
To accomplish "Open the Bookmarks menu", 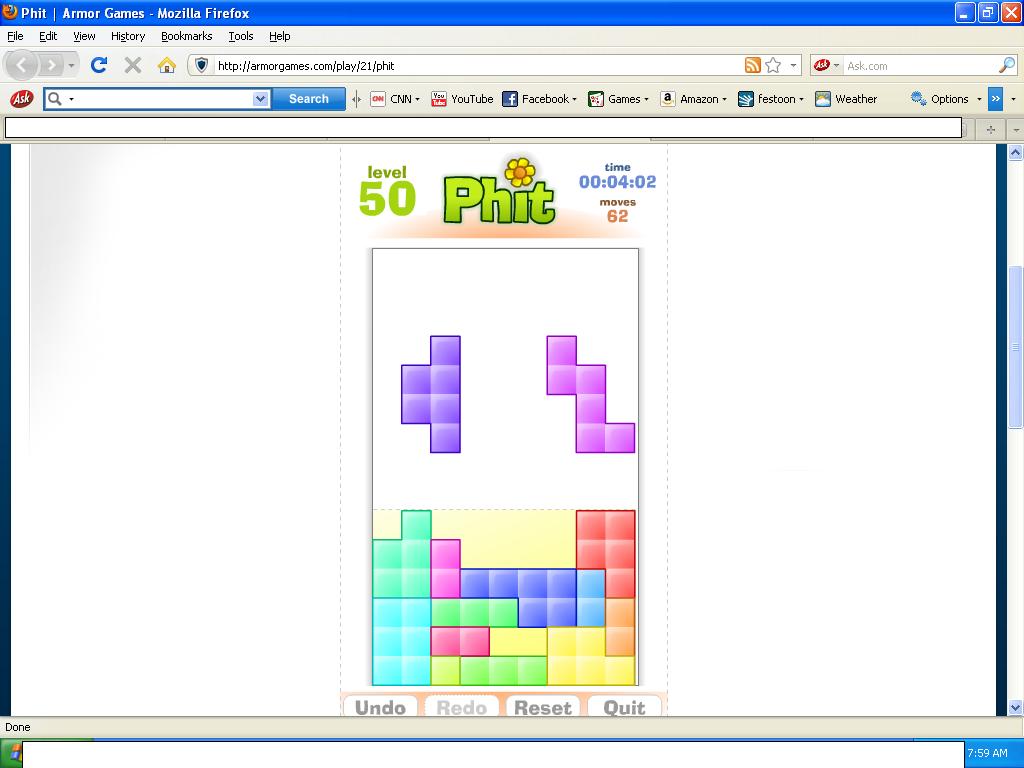I will pos(187,36).
